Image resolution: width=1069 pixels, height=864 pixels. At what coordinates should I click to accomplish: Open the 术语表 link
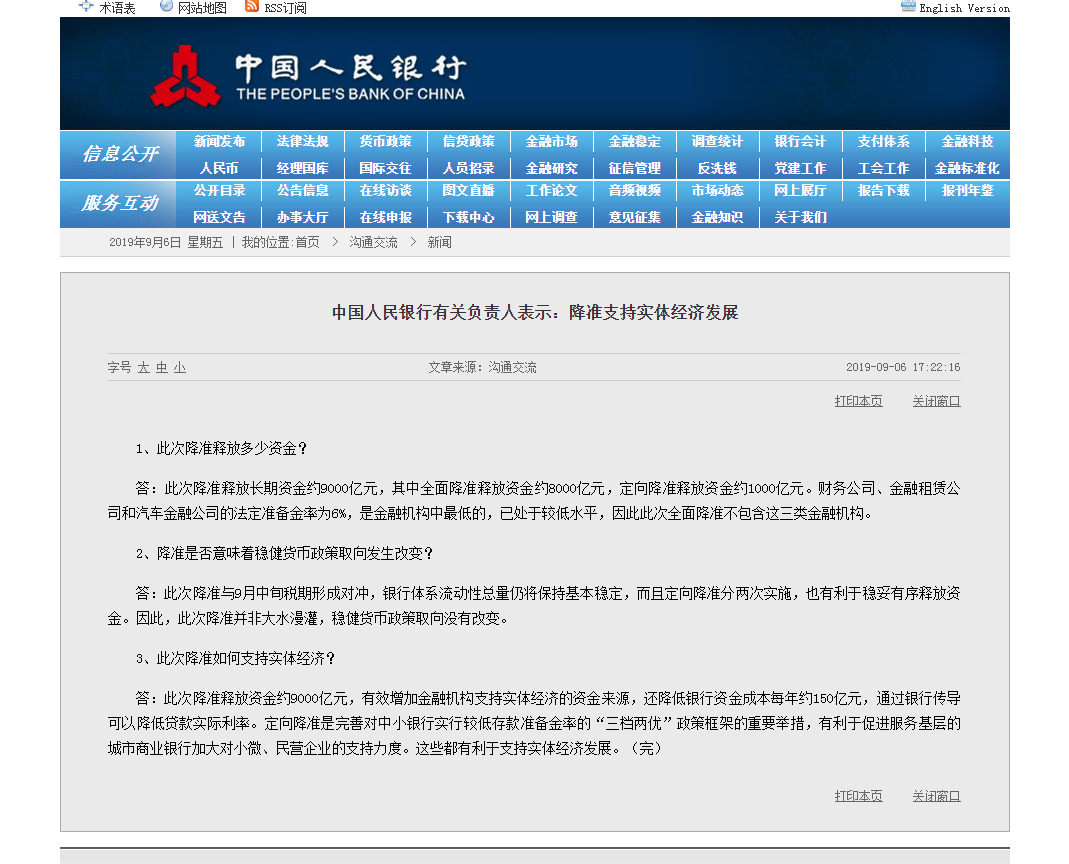pos(117,8)
